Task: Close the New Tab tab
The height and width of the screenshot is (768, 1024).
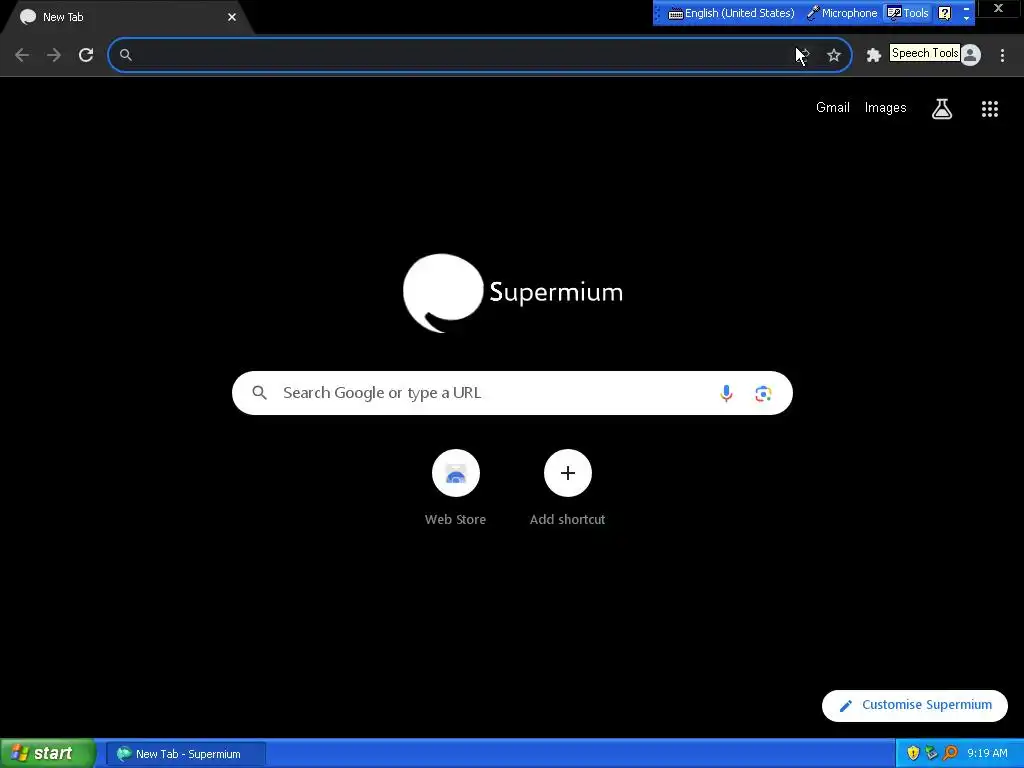Action: [x=232, y=17]
